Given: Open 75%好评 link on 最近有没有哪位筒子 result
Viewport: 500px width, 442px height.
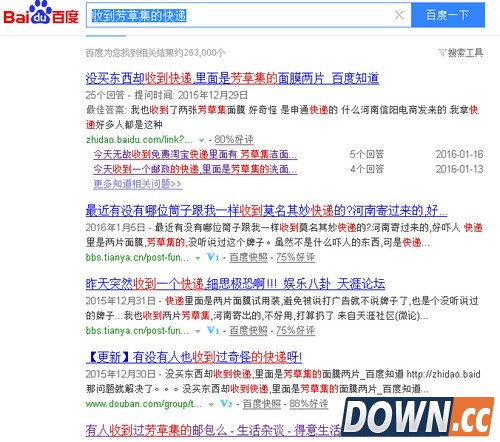Looking at the screenshot, I should pyautogui.click(x=295, y=257).
